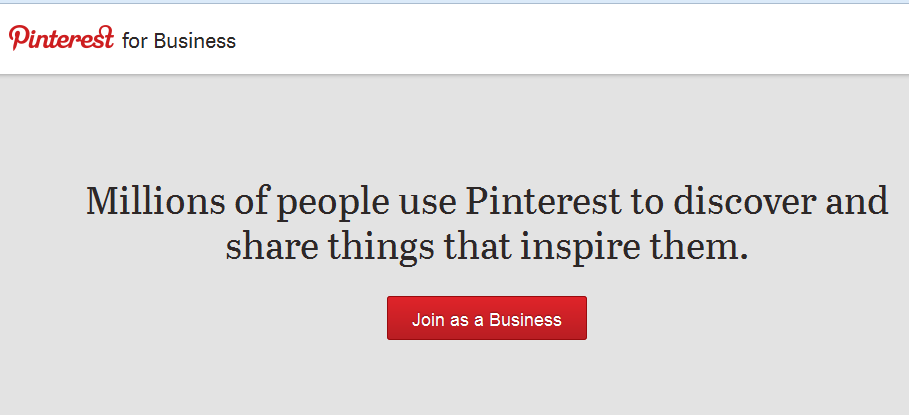Click the word "share" starting the second line

[272, 246]
